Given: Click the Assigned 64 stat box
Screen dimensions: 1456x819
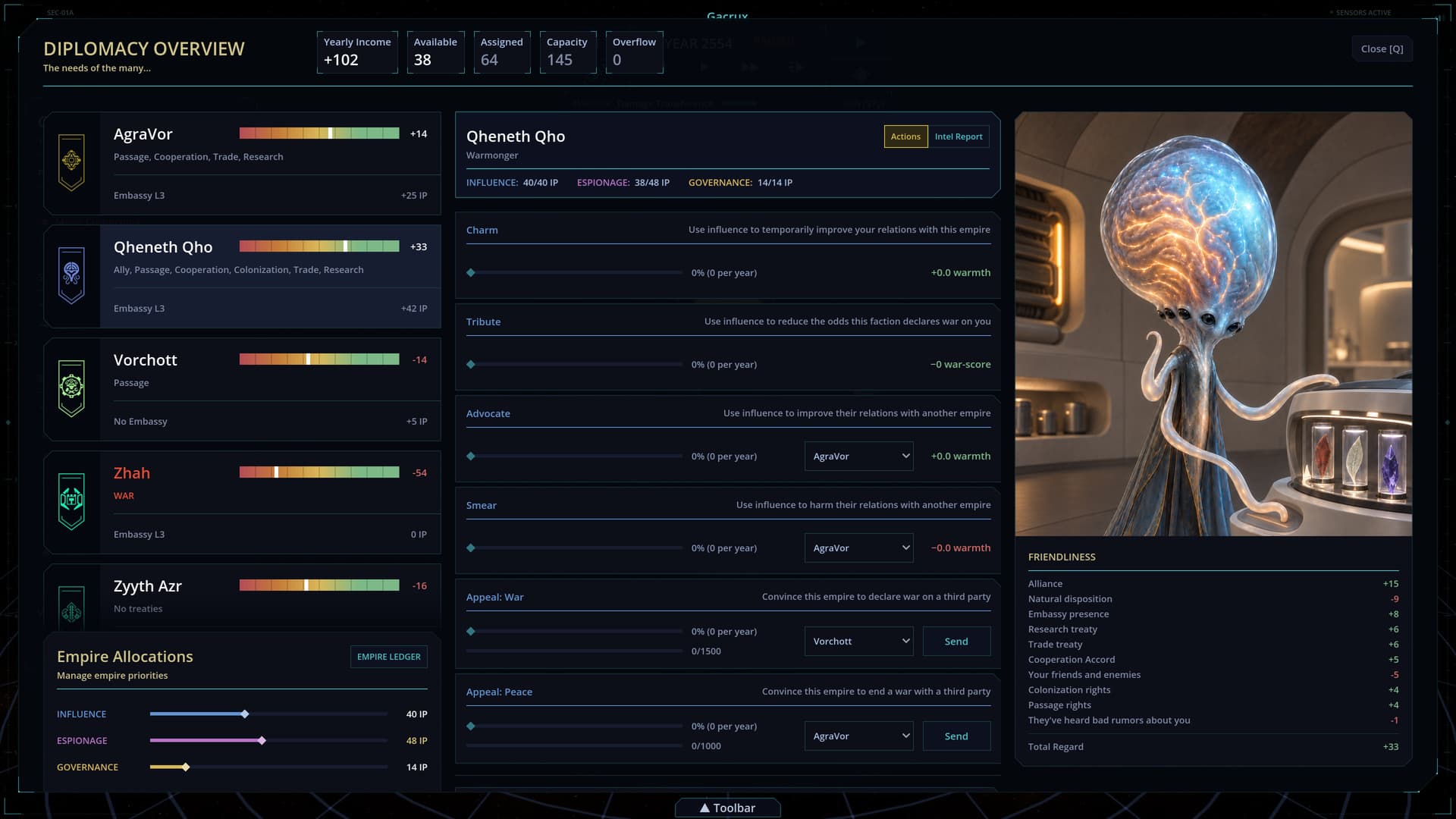Looking at the screenshot, I should click(x=502, y=52).
